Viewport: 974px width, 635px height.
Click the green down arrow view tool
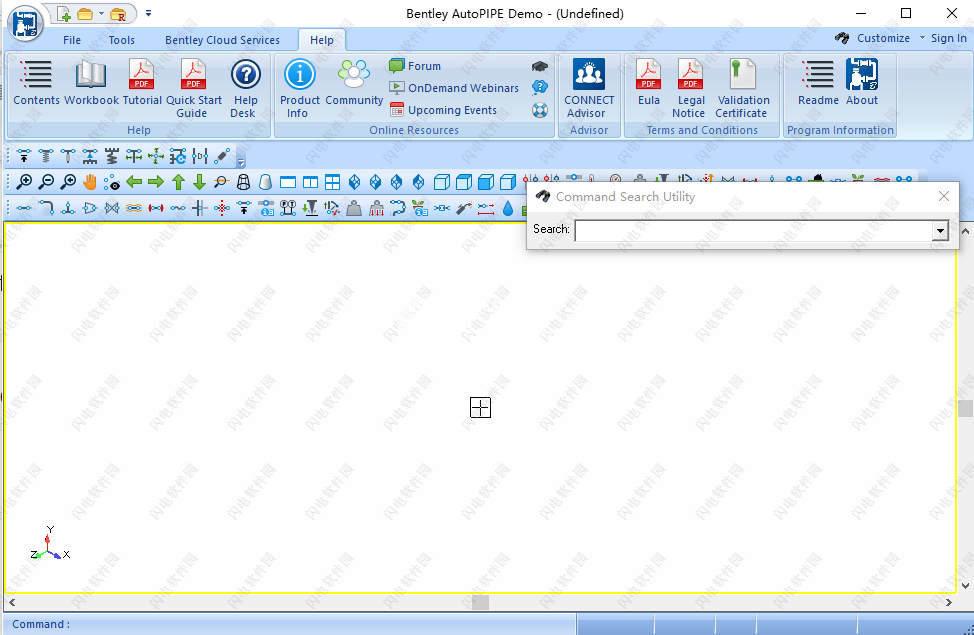click(199, 182)
